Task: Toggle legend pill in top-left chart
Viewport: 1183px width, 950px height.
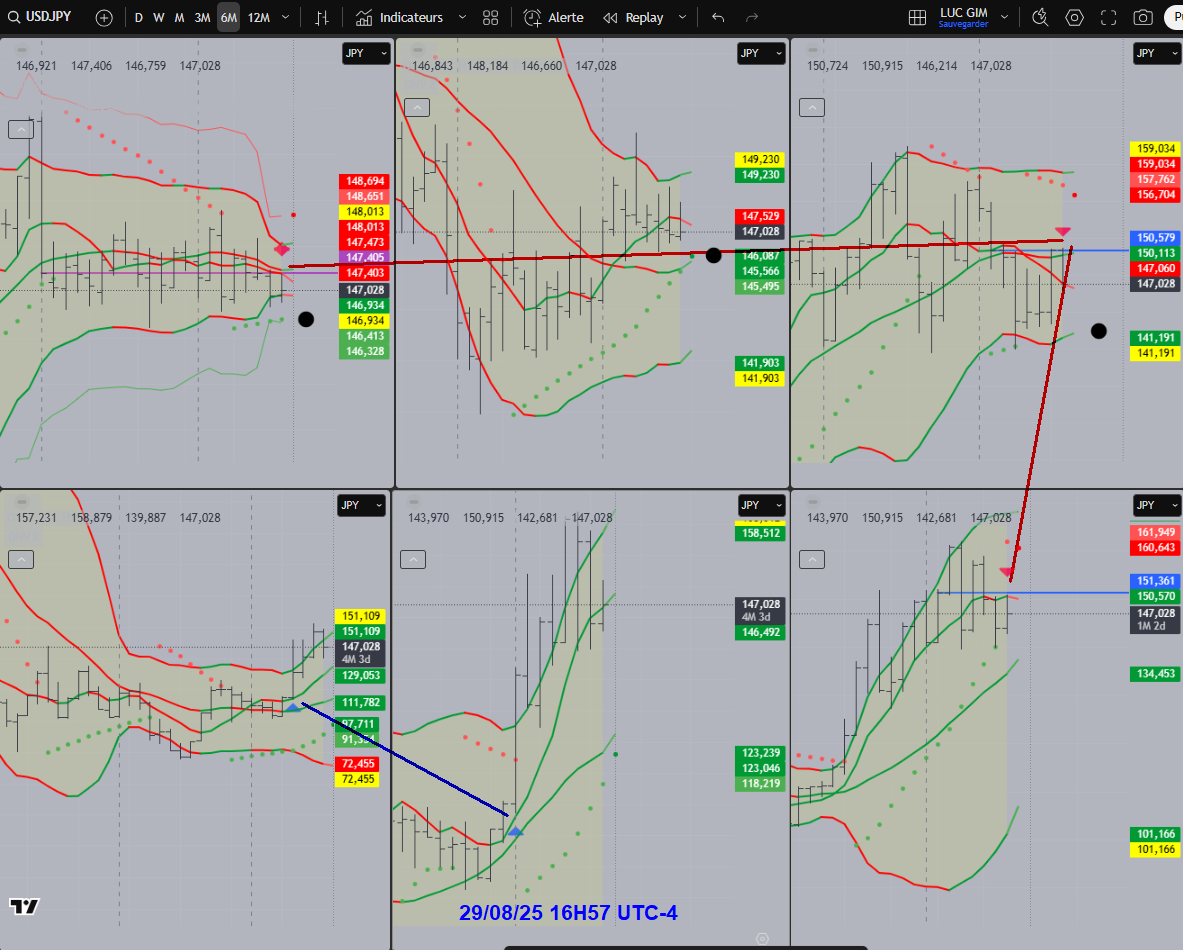Action: pyautogui.click(x=23, y=51)
